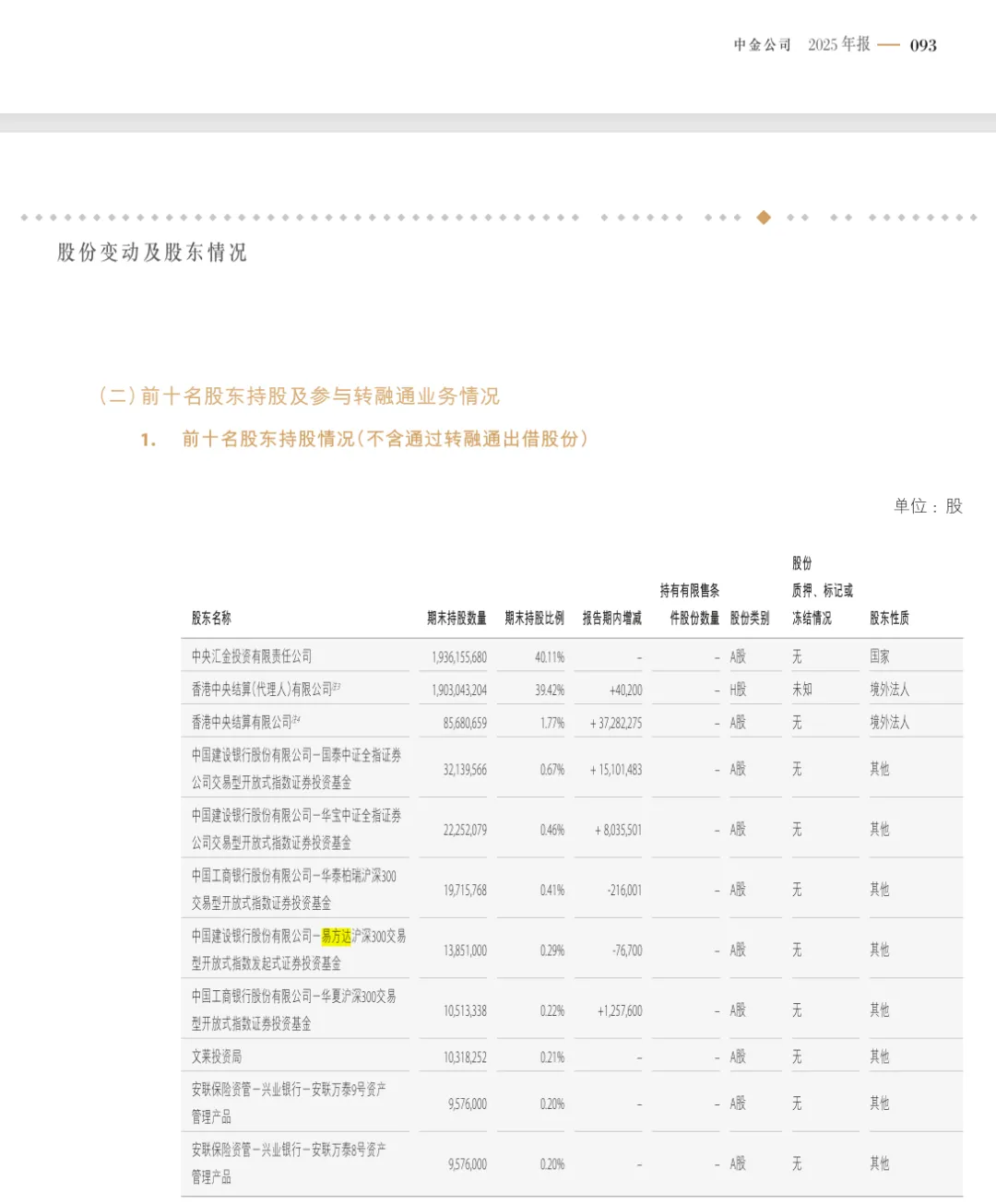Screen dimensions: 996x1204
Task: Select the 安联万泰8号资产管理产品 name
Action: click(x=289, y=1163)
